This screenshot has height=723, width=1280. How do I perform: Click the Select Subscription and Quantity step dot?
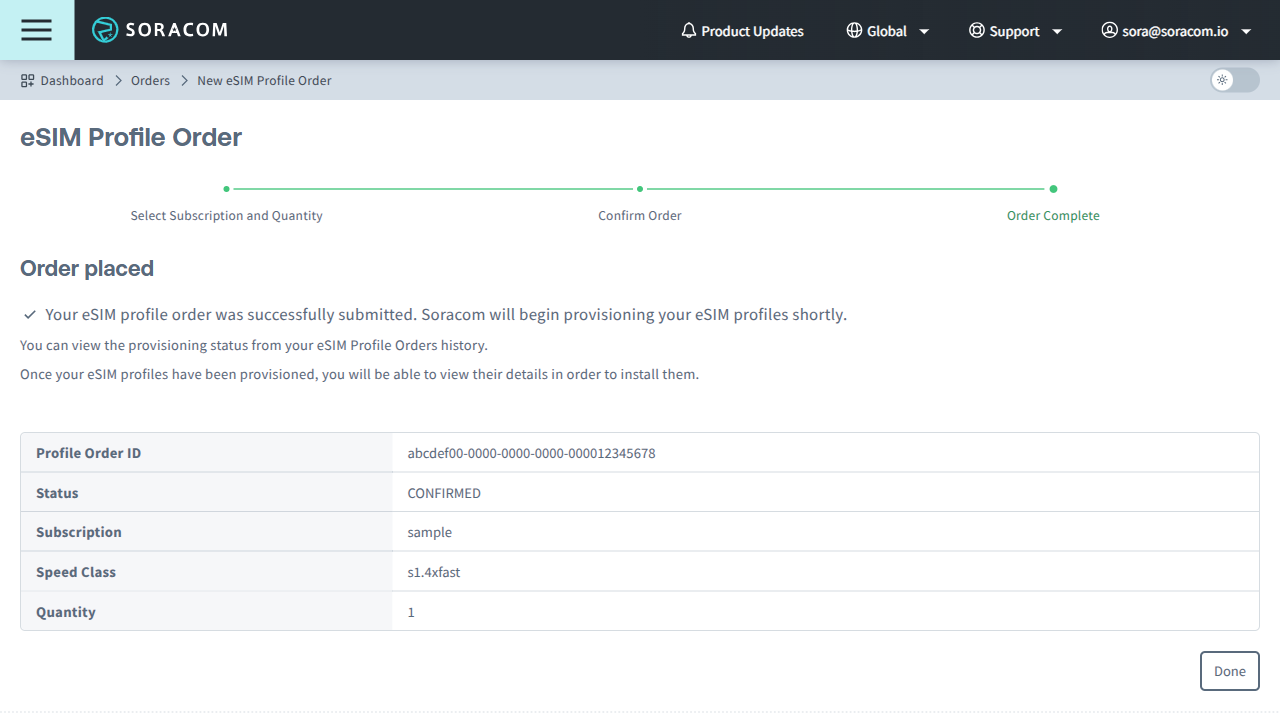(x=226, y=188)
